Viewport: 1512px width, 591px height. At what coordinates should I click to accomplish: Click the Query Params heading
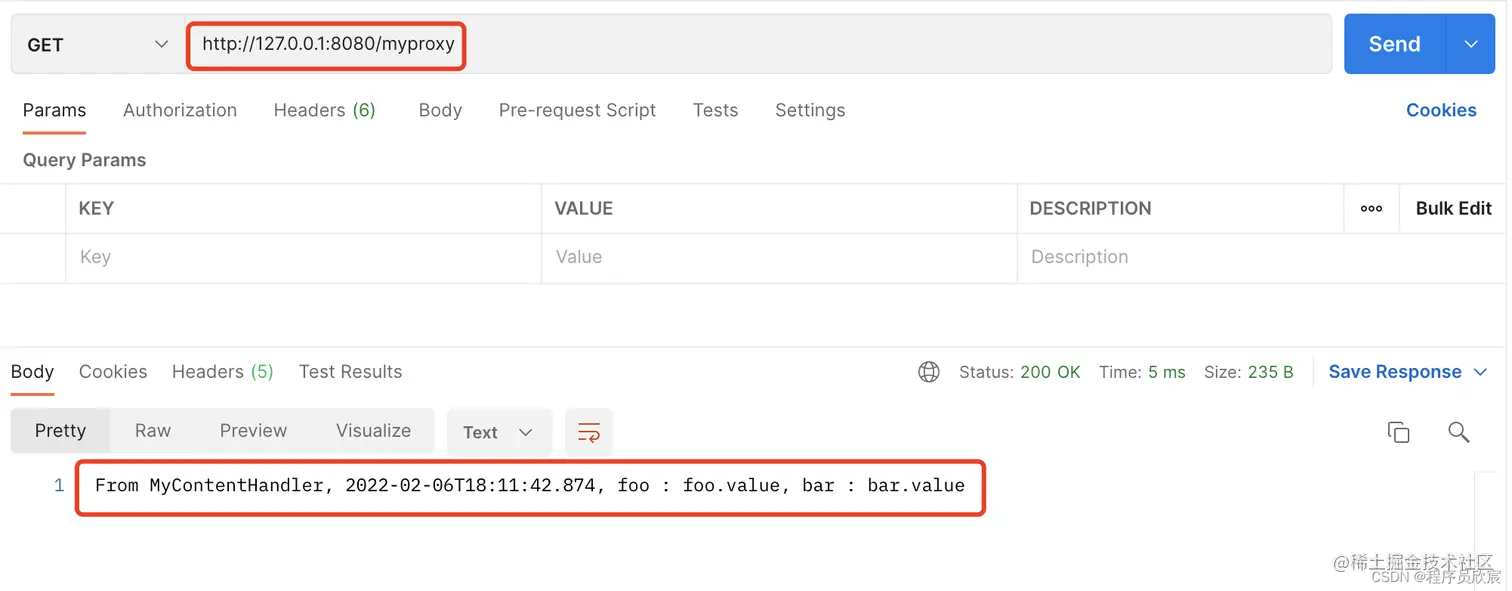(x=84, y=160)
